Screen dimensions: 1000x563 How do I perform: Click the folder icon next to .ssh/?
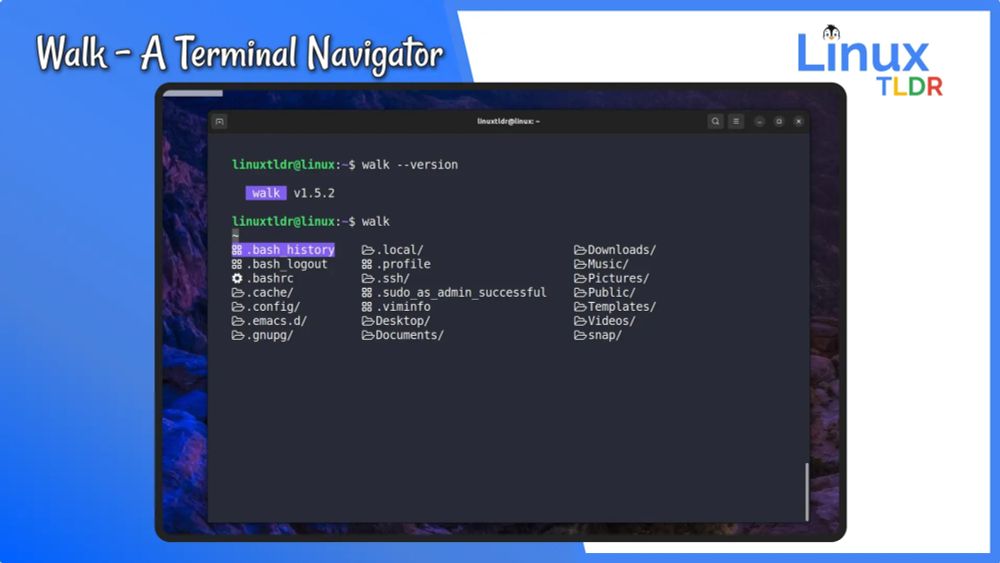(x=368, y=278)
